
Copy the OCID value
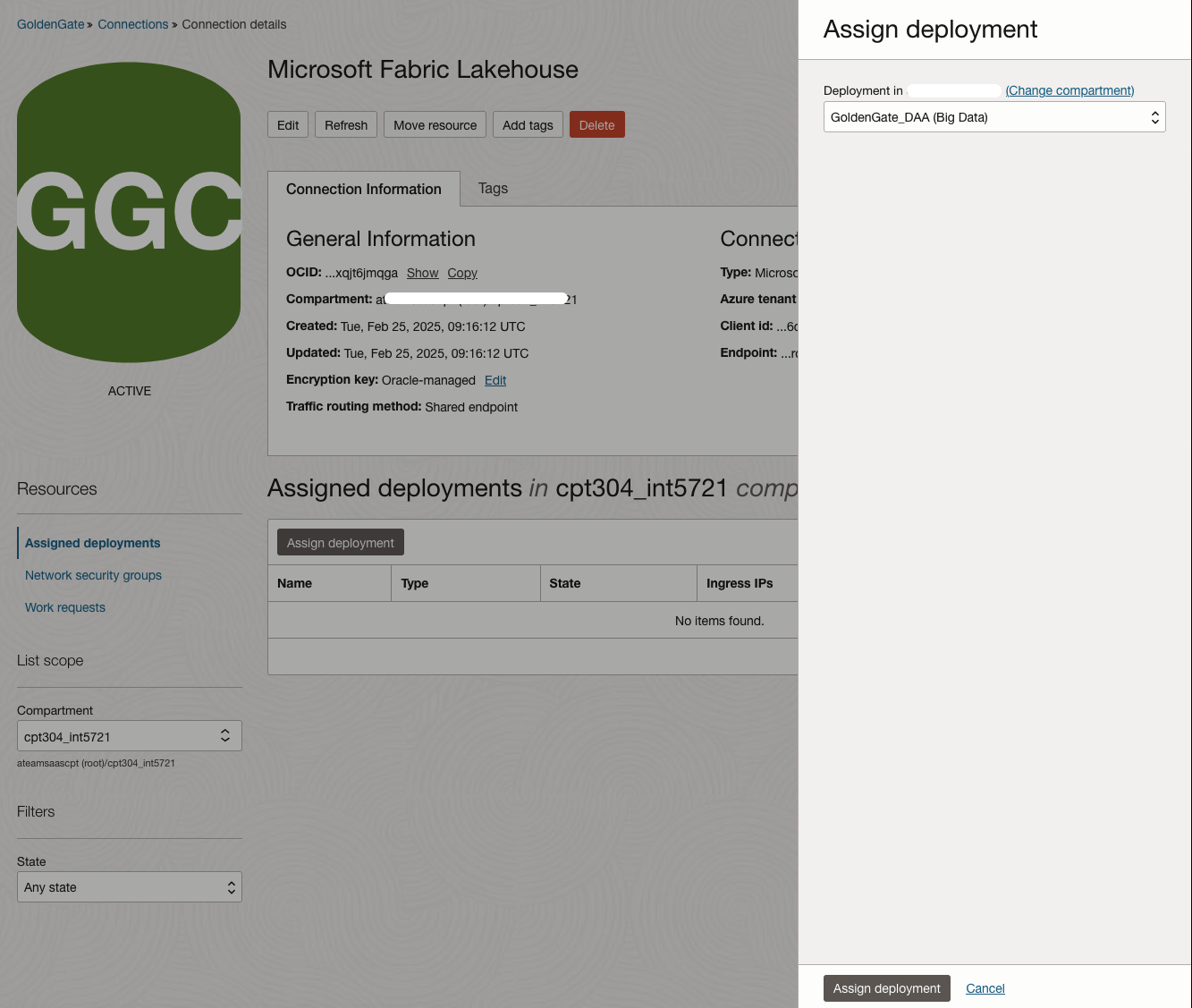pos(462,273)
